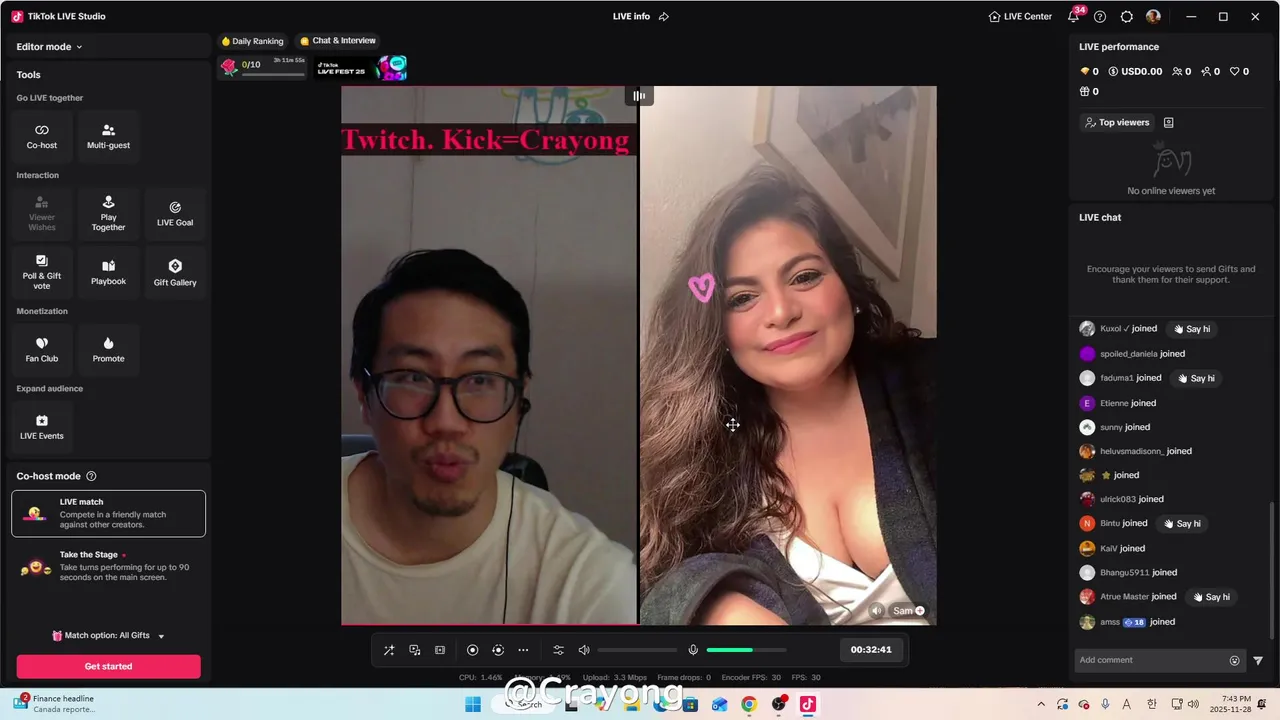The width and height of the screenshot is (1280, 720).
Task: Click the spoiled_daniela joined chat entry
Action: pos(1132,353)
